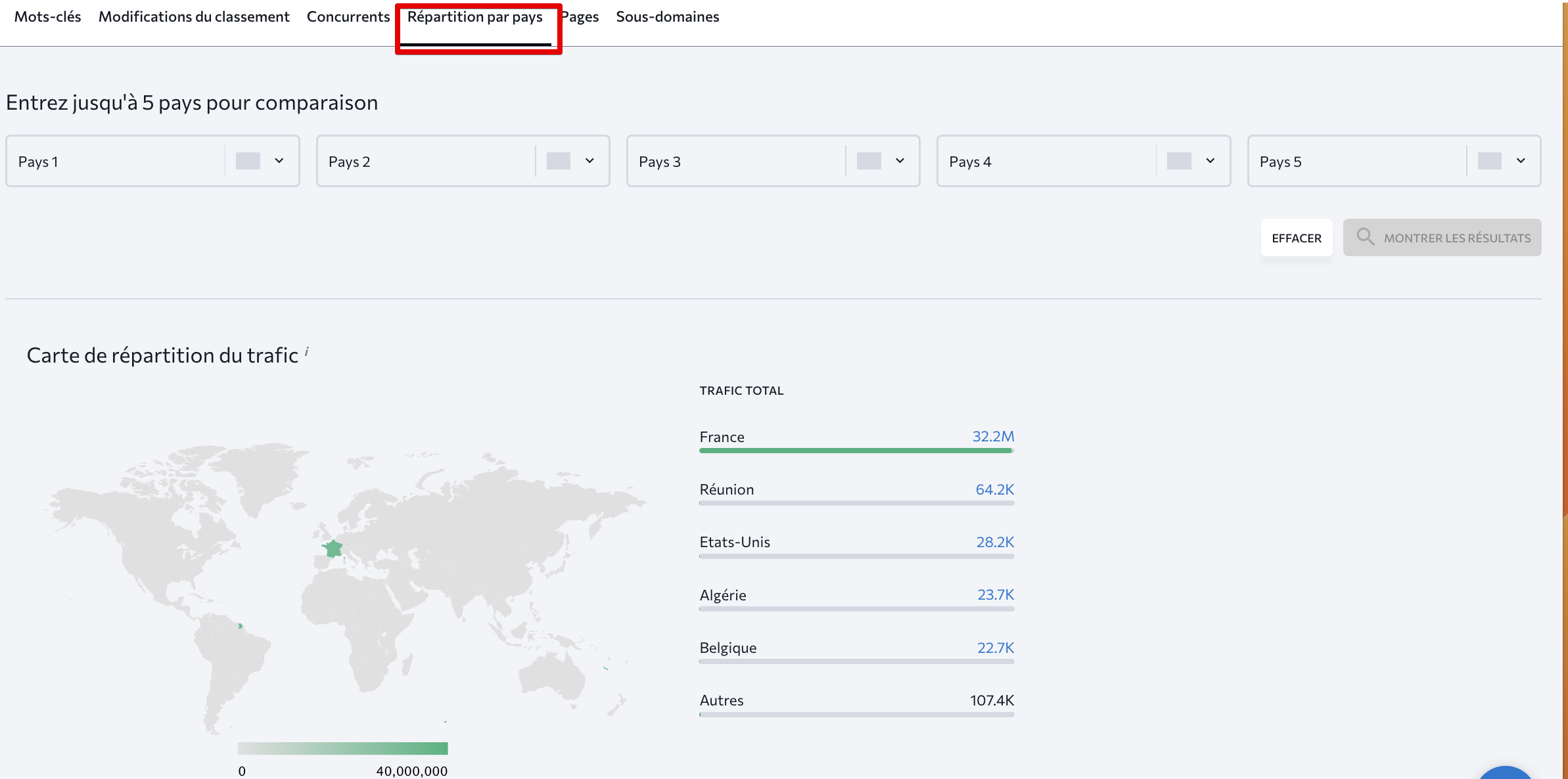Open Algérie traffic value 23.7K
This screenshot has height=779, width=1568.
[996, 594]
